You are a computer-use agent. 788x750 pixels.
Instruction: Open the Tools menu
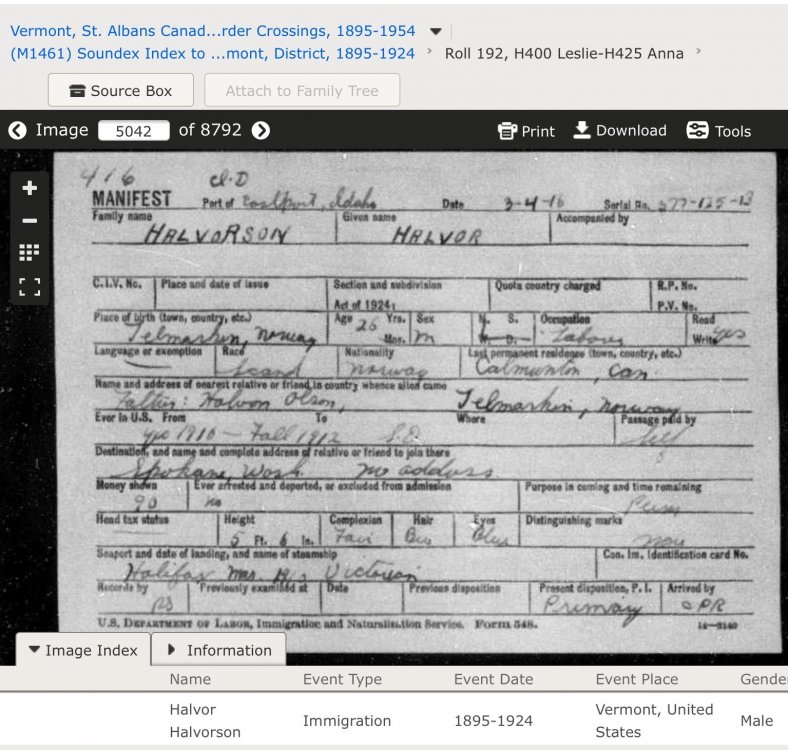click(718, 131)
